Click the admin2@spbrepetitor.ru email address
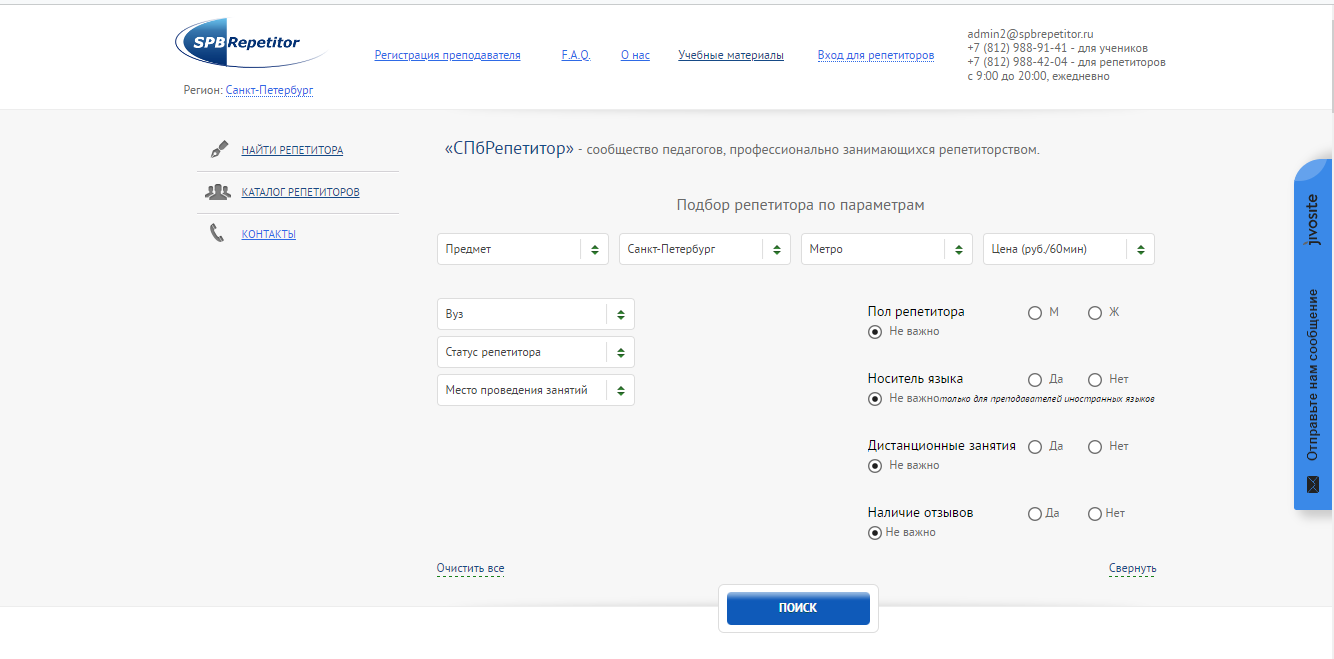Screen dimensions: 1334x659 click(1030, 34)
